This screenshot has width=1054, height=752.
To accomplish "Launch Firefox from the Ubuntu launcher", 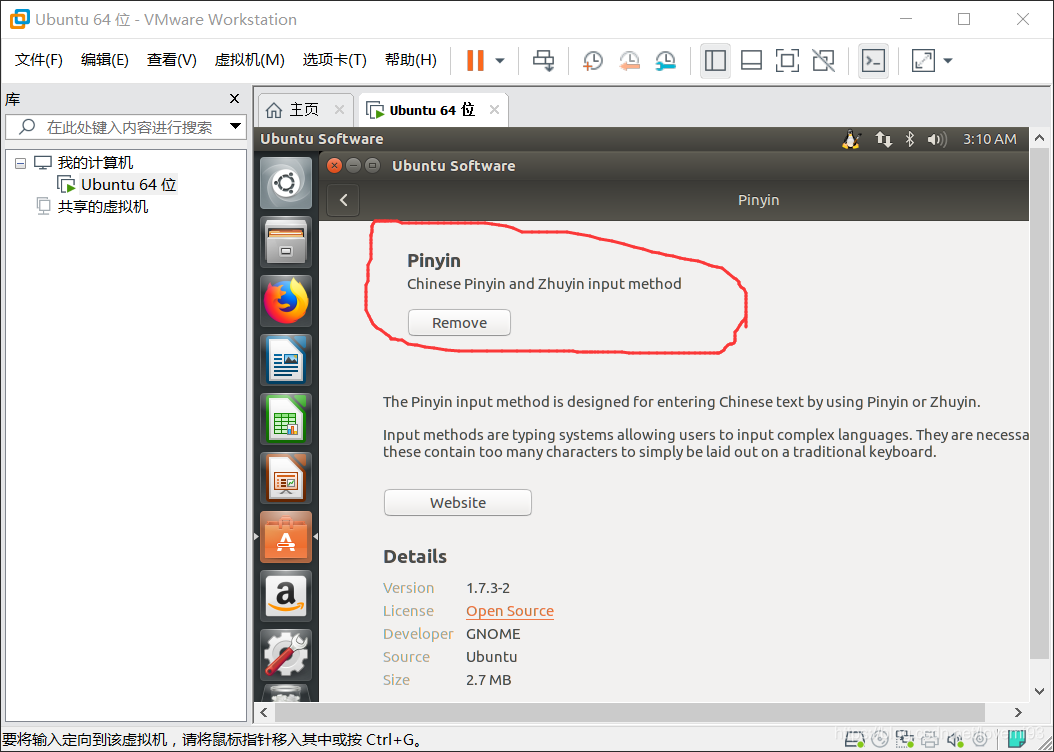I will pos(286,301).
